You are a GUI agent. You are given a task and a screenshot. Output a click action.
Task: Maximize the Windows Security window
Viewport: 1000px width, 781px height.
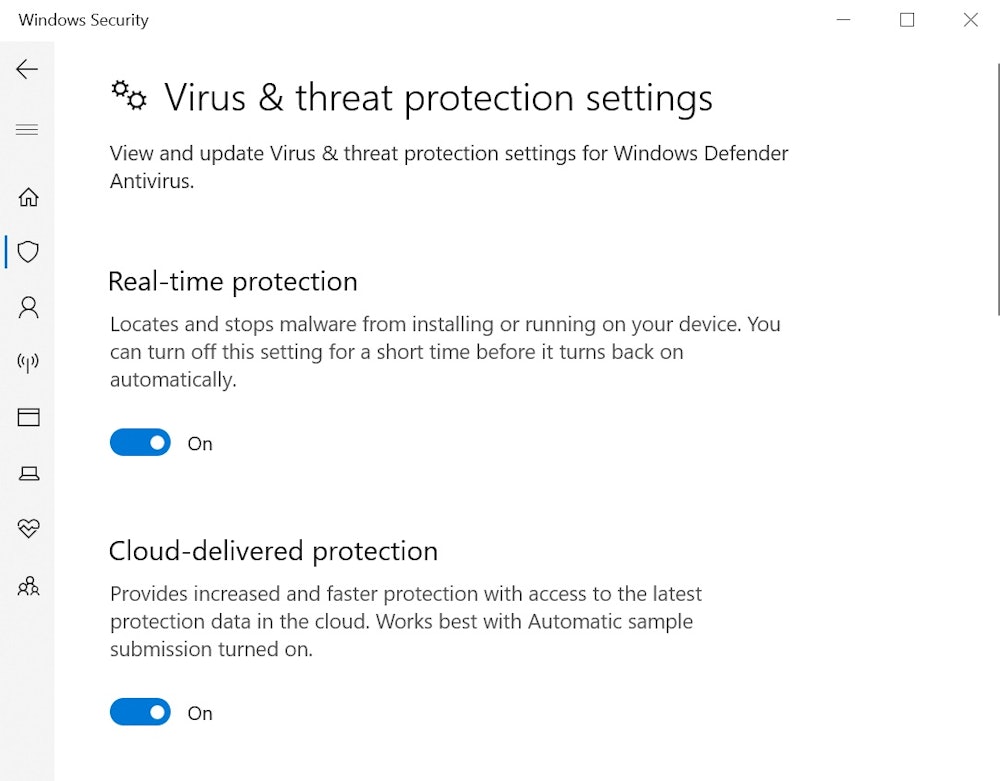pyautogui.click(x=907, y=19)
